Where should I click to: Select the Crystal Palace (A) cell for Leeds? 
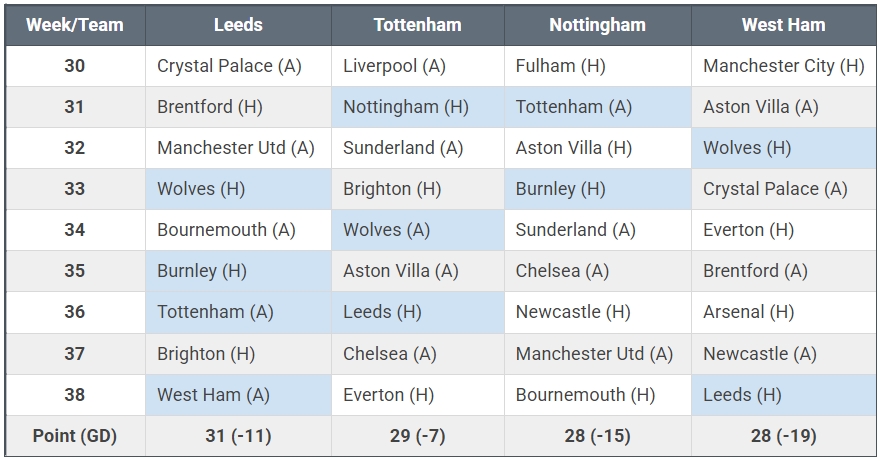point(229,66)
